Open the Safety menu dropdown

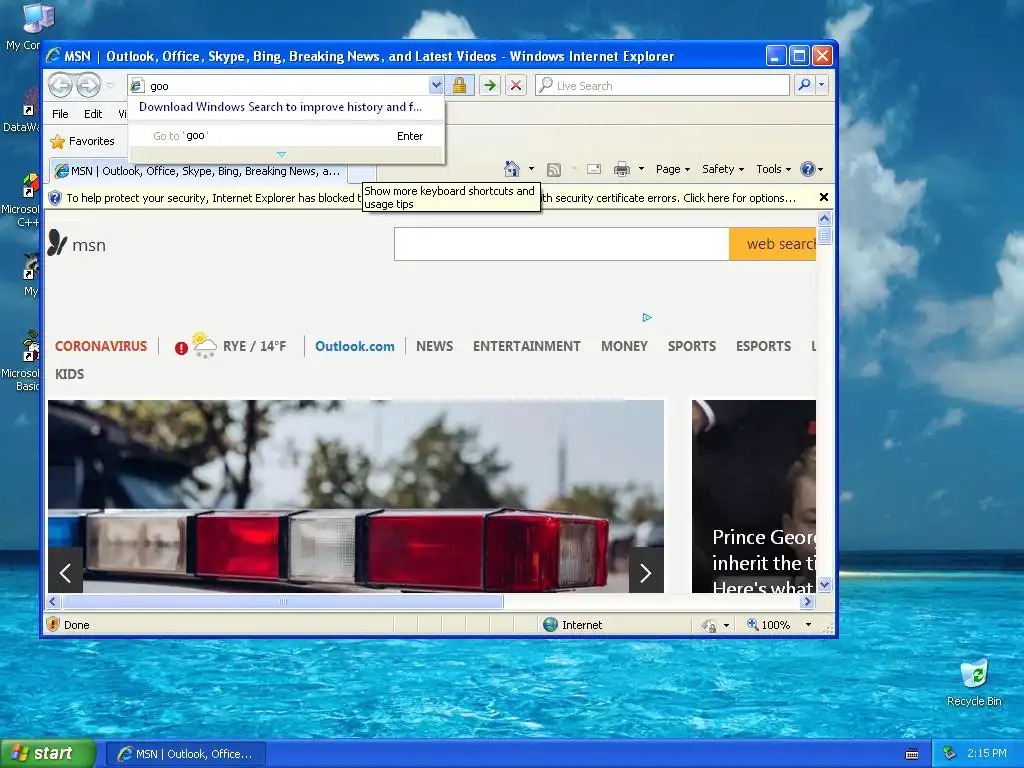[x=723, y=169]
